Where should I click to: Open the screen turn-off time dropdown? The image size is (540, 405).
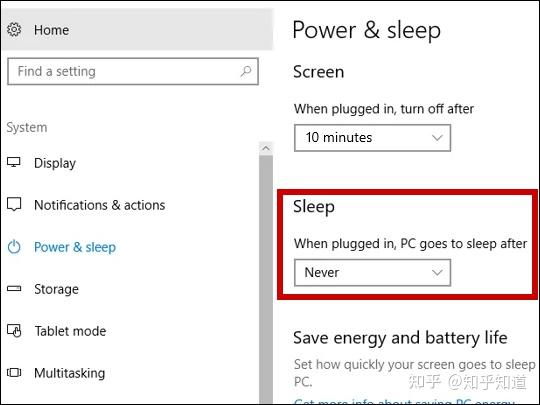coord(372,138)
